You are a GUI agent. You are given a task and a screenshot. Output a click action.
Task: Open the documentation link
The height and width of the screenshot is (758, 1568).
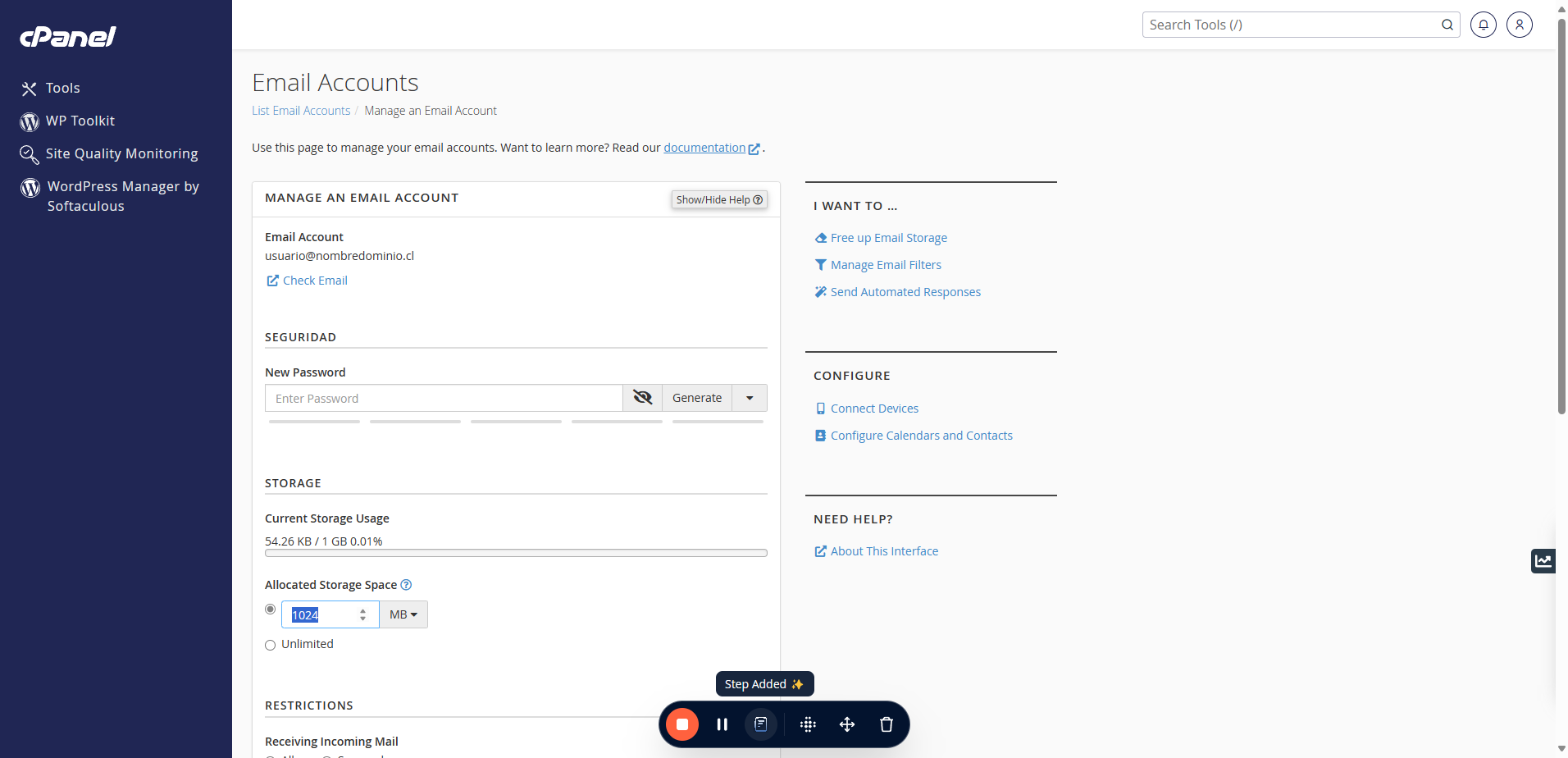tap(704, 148)
